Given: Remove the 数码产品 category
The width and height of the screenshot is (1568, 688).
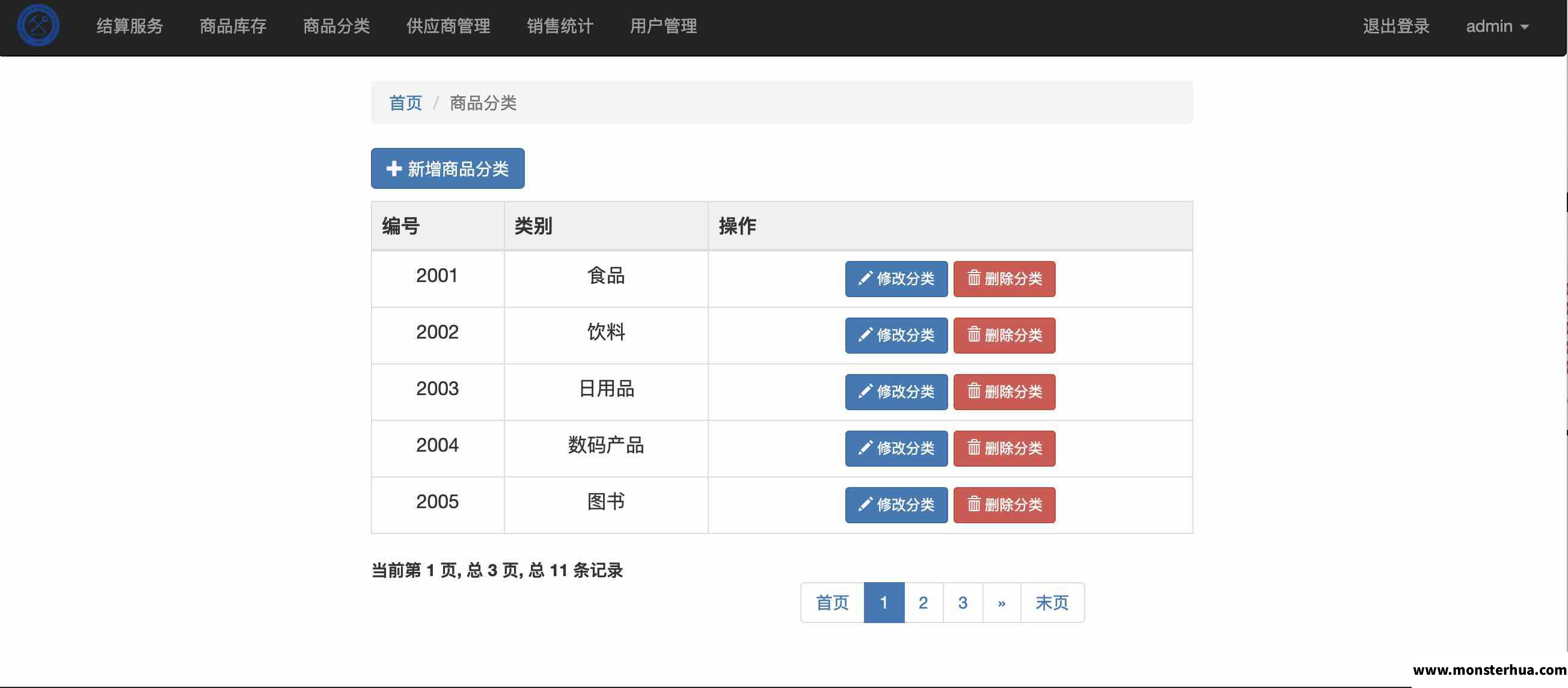Looking at the screenshot, I should (1004, 449).
